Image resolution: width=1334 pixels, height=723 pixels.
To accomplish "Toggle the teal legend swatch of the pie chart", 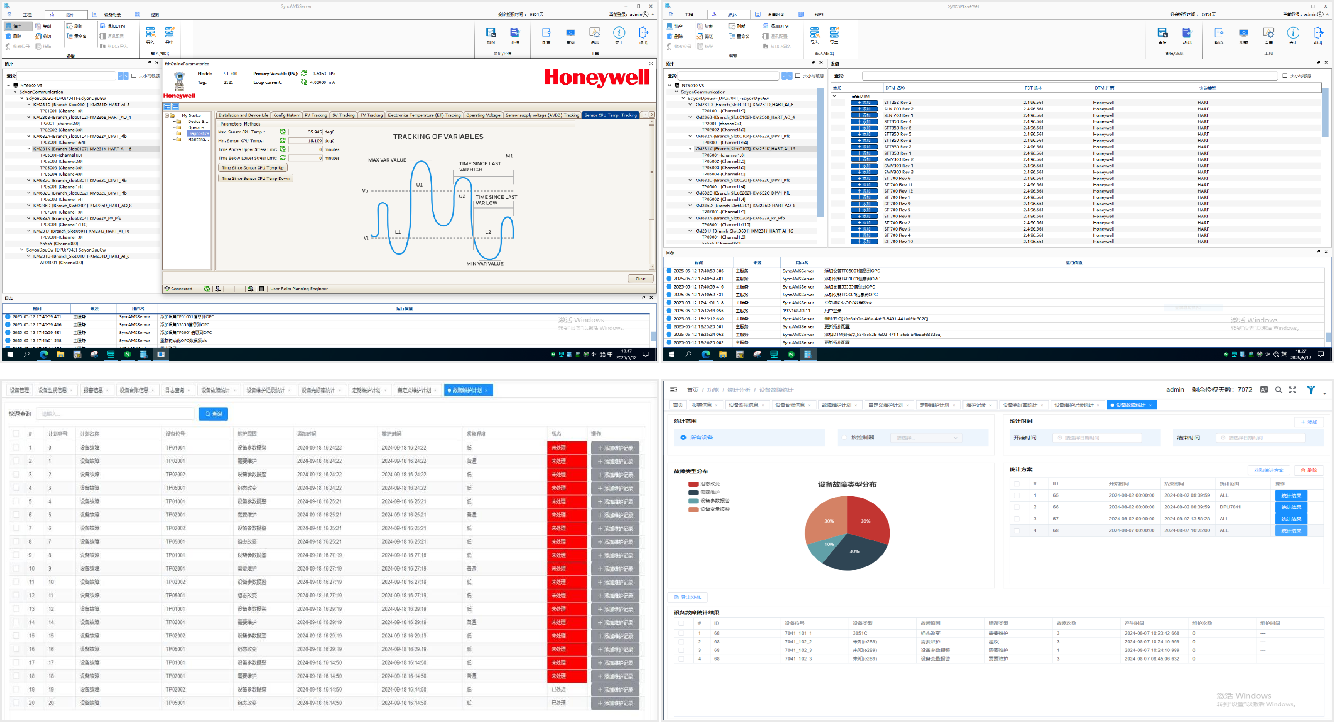I will pos(693,500).
